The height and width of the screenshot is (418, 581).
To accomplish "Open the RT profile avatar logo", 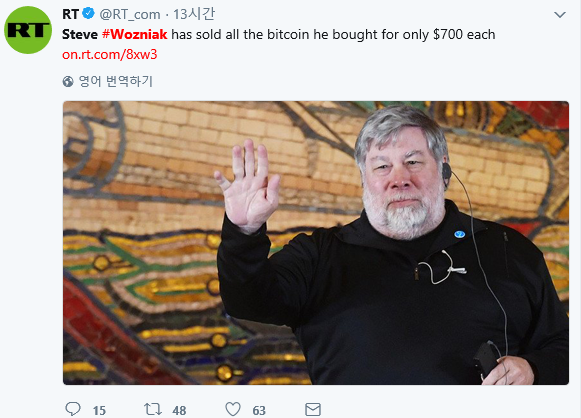I will pyautogui.click(x=28, y=30).
